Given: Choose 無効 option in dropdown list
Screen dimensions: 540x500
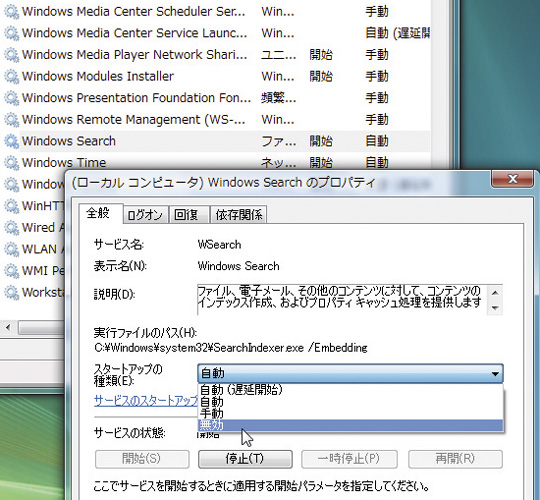Looking at the screenshot, I should click(350, 425).
